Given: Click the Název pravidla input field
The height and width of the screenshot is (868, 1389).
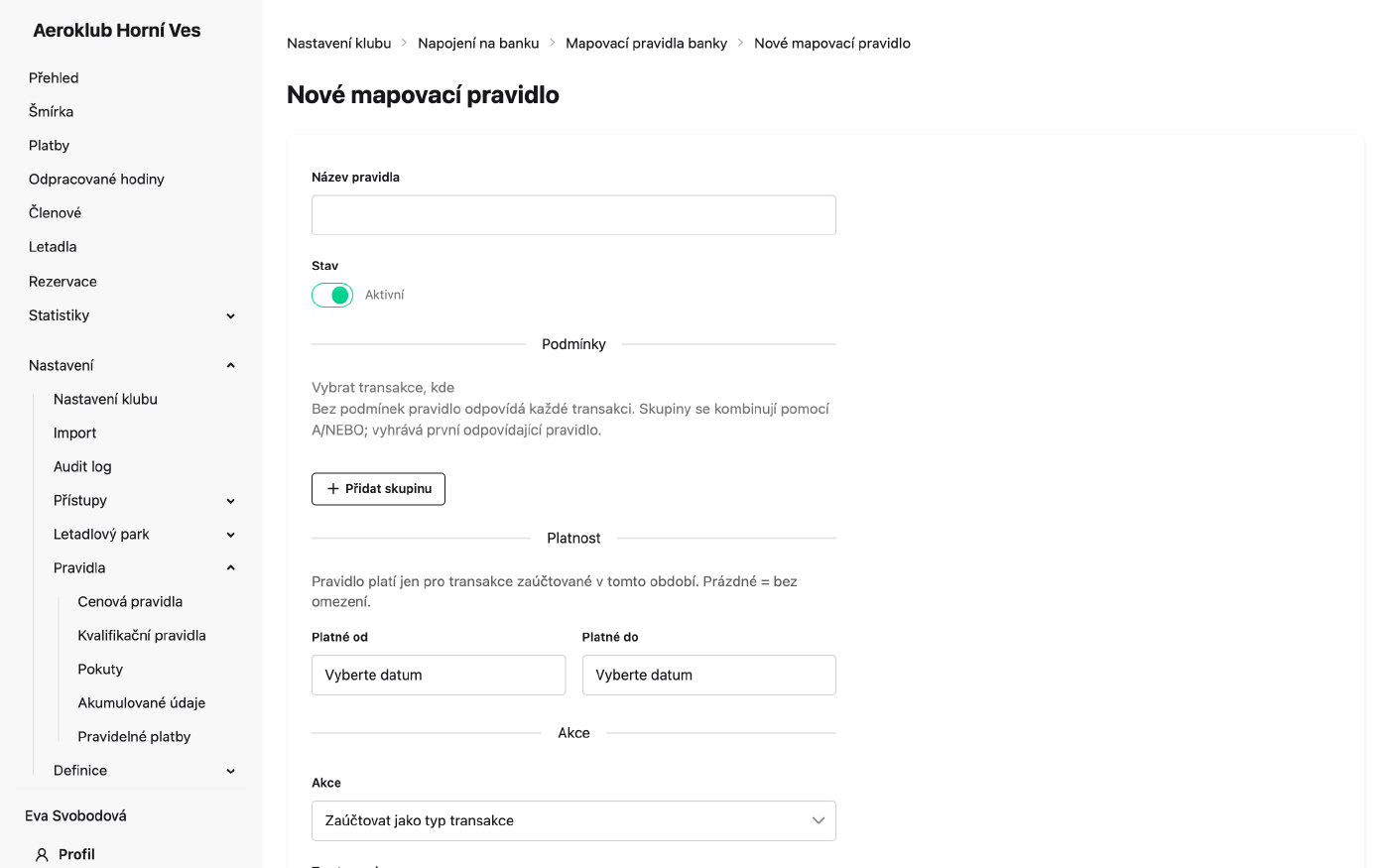Looking at the screenshot, I should [x=573, y=215].
